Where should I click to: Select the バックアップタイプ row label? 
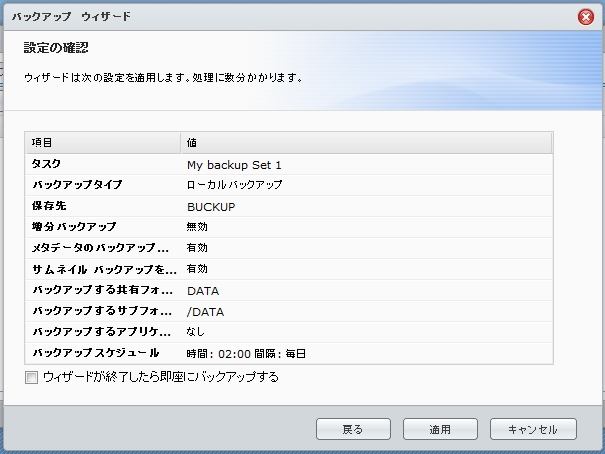click(x=77, y=185)
